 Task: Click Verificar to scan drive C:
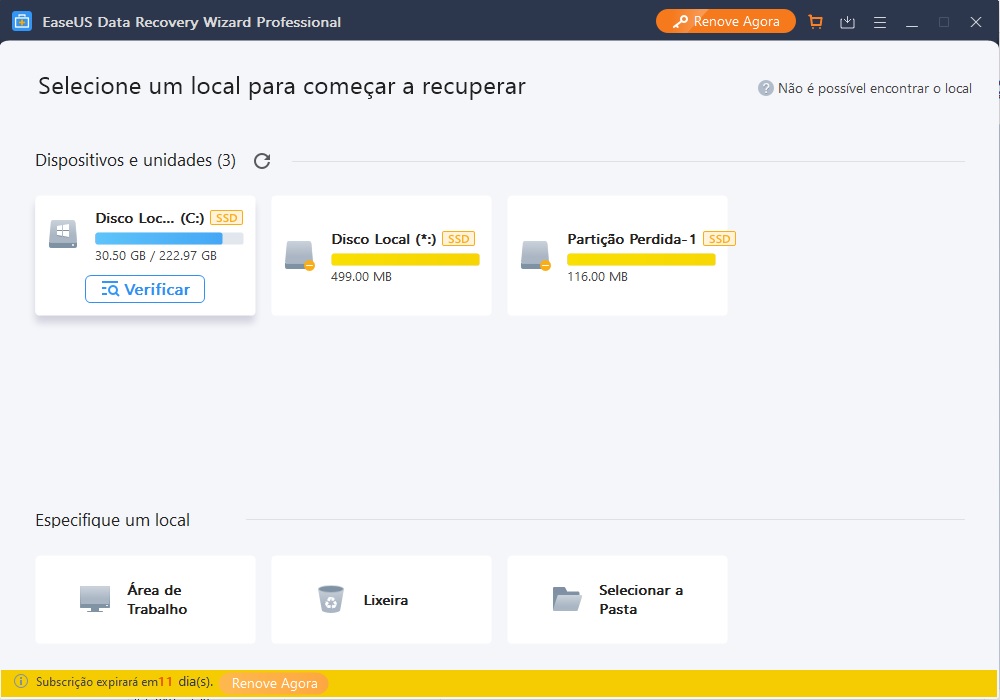tap(145, 289)
